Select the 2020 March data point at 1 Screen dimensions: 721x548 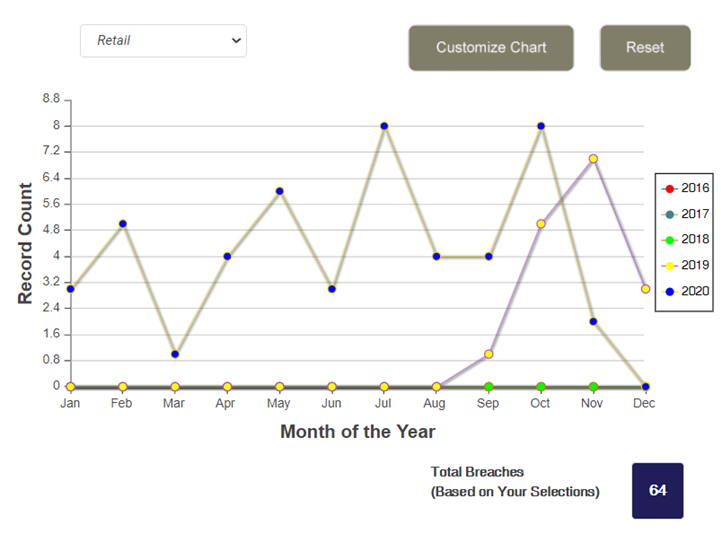(175, 354)
